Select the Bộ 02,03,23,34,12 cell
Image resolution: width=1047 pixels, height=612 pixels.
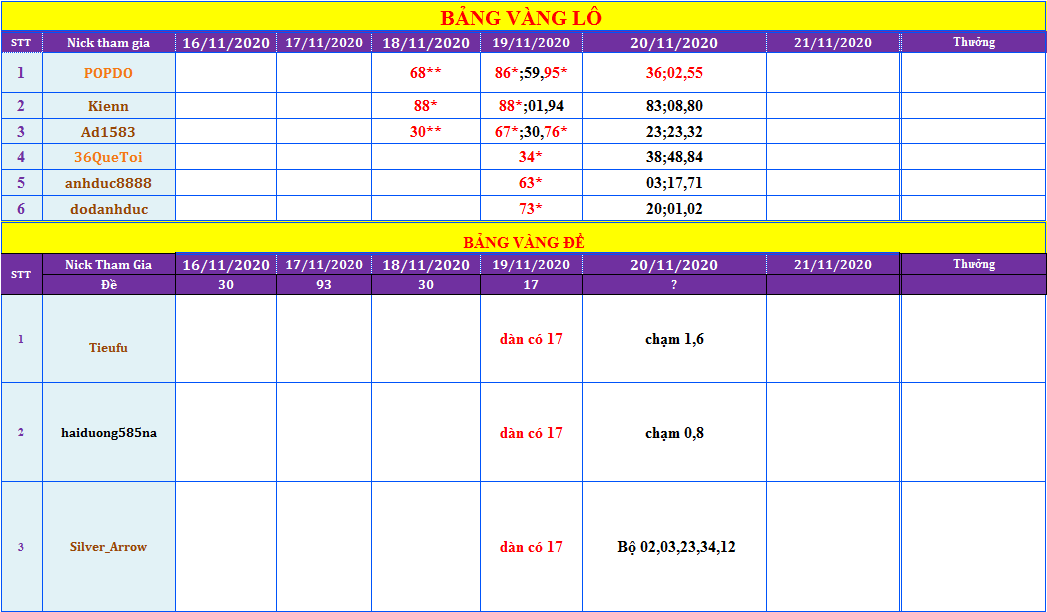[676, 547]
